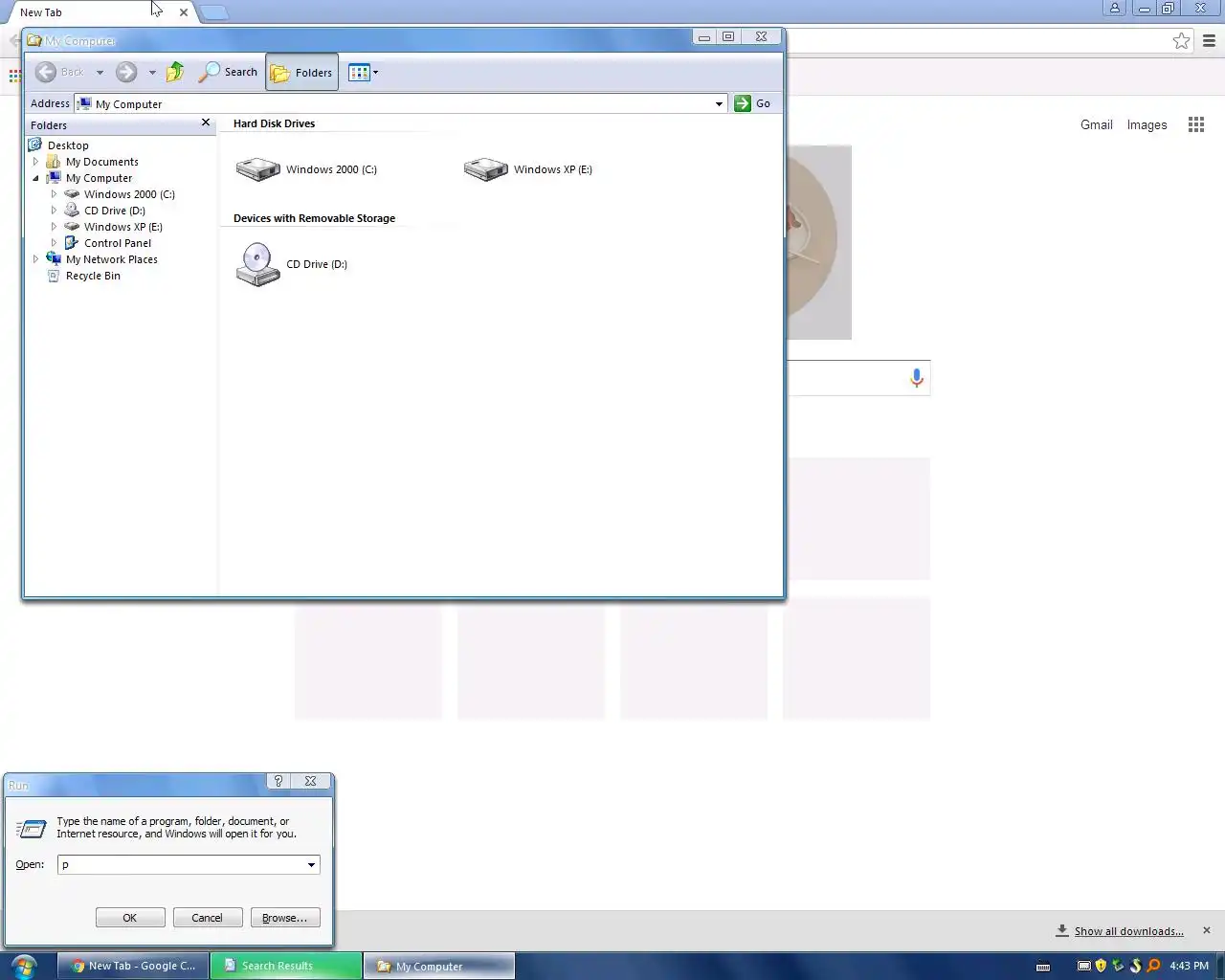Switch to Search Results taskbar button

pos(286,966)
